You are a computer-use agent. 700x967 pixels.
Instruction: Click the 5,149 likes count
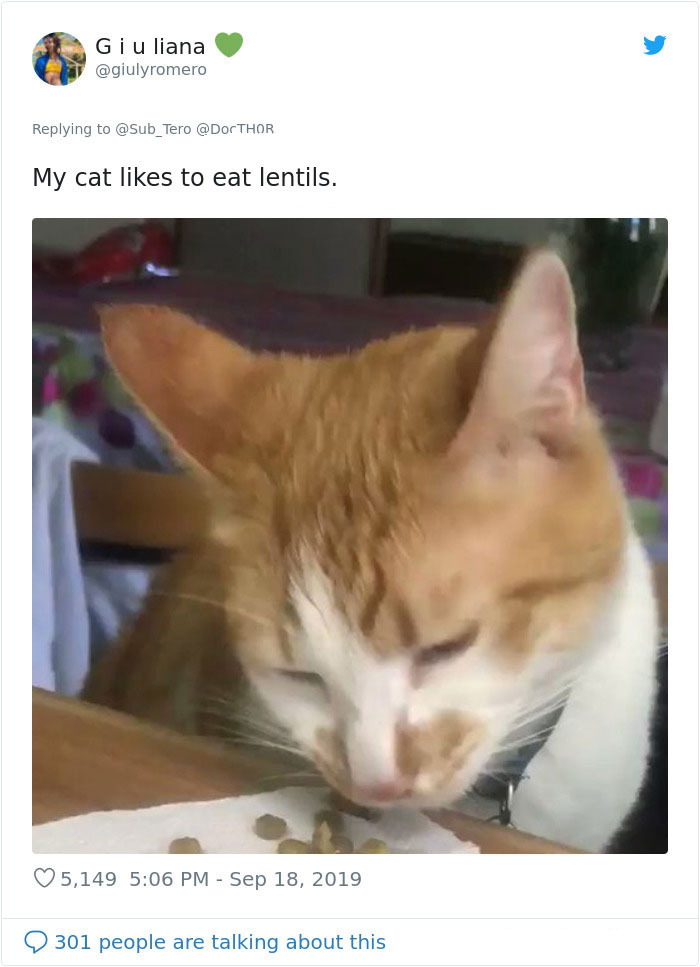click(x=88, y=879)
